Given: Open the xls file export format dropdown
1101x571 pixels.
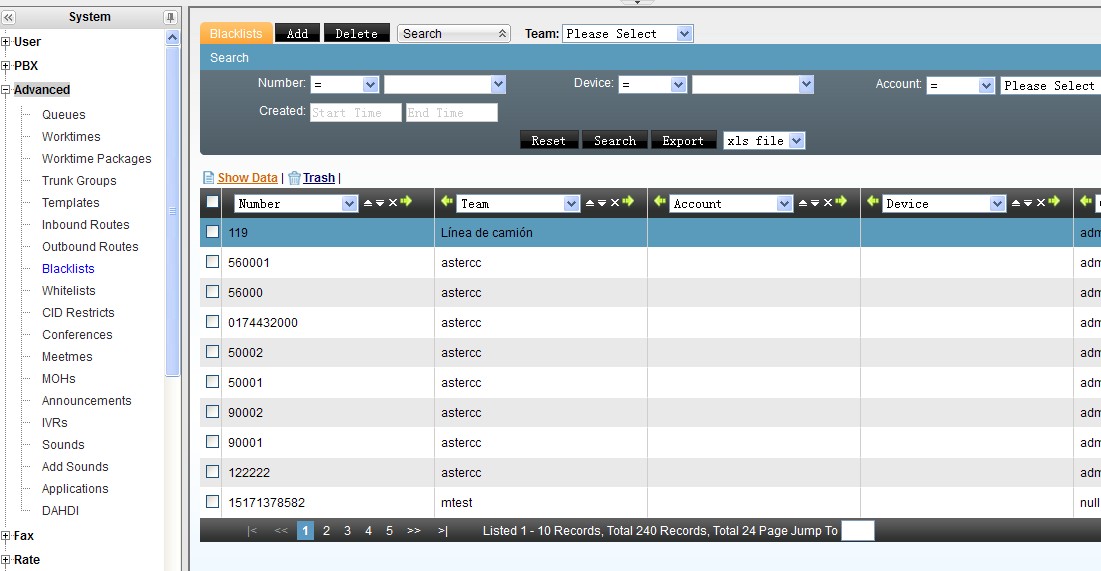Looking at the screenshot, I should pos(764,141).
